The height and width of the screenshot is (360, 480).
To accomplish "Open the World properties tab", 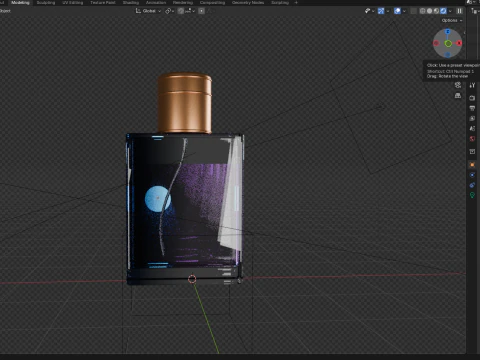I will [472, 139].
